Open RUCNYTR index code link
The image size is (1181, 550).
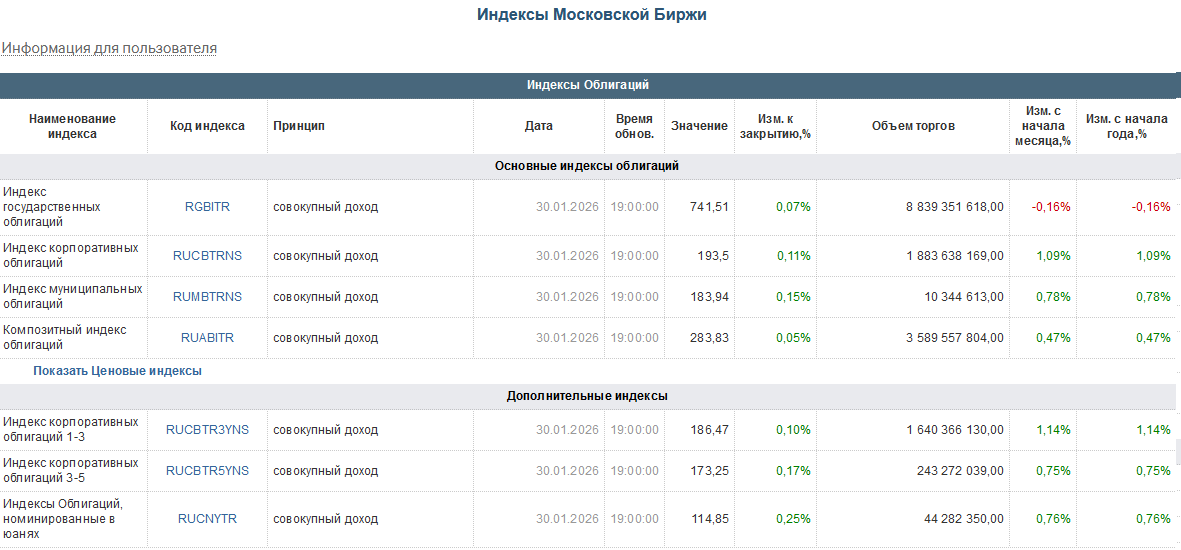(x=207, y=518)
